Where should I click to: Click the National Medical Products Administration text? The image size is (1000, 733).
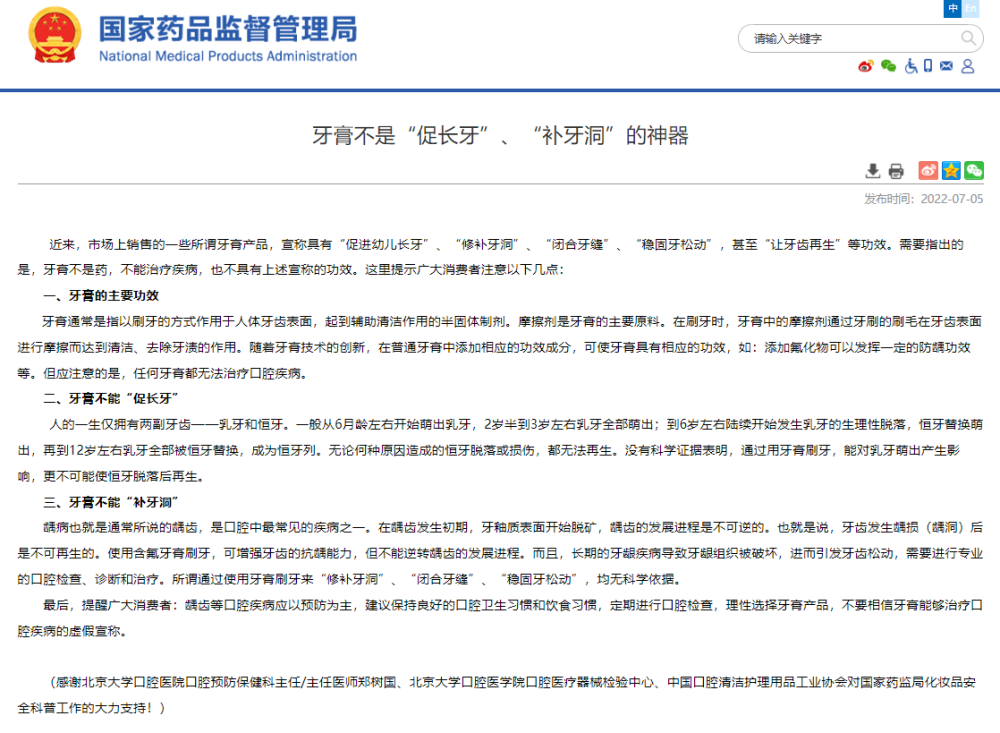pos(227,56)
